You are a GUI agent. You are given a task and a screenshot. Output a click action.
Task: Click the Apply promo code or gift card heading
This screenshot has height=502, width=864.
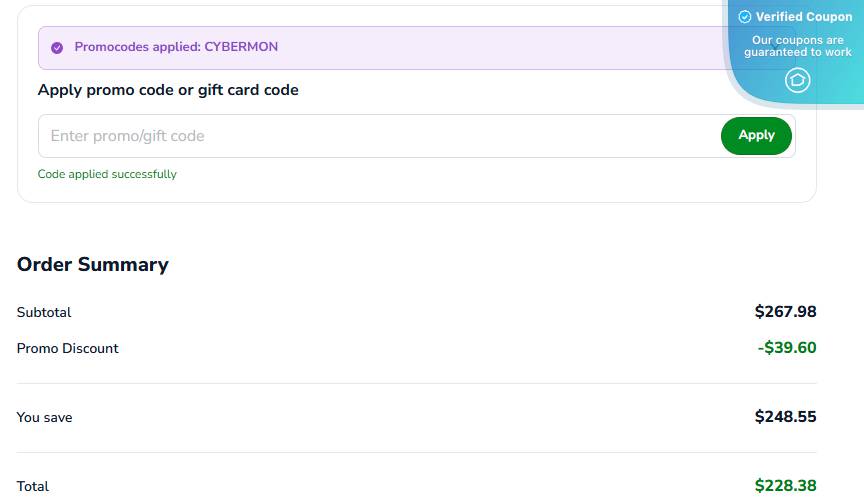168,90
